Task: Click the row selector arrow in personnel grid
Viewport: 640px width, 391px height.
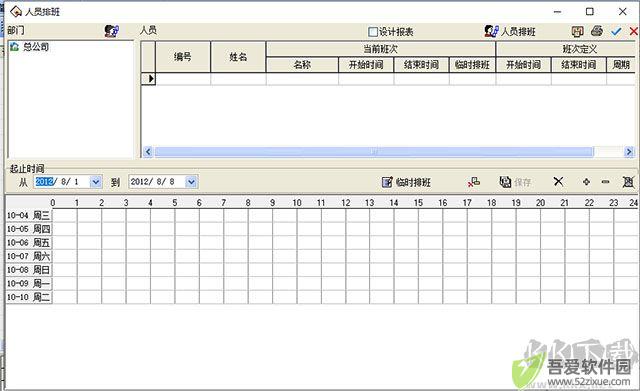Action: click(149, 79)
